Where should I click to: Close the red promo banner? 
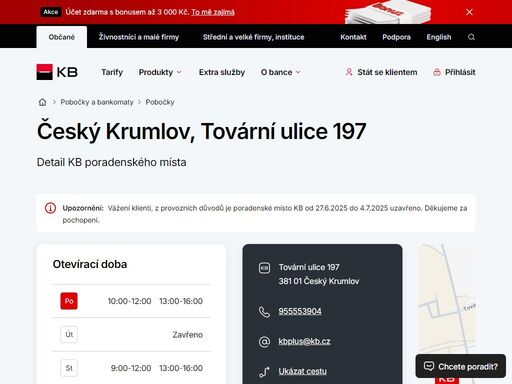469,12
